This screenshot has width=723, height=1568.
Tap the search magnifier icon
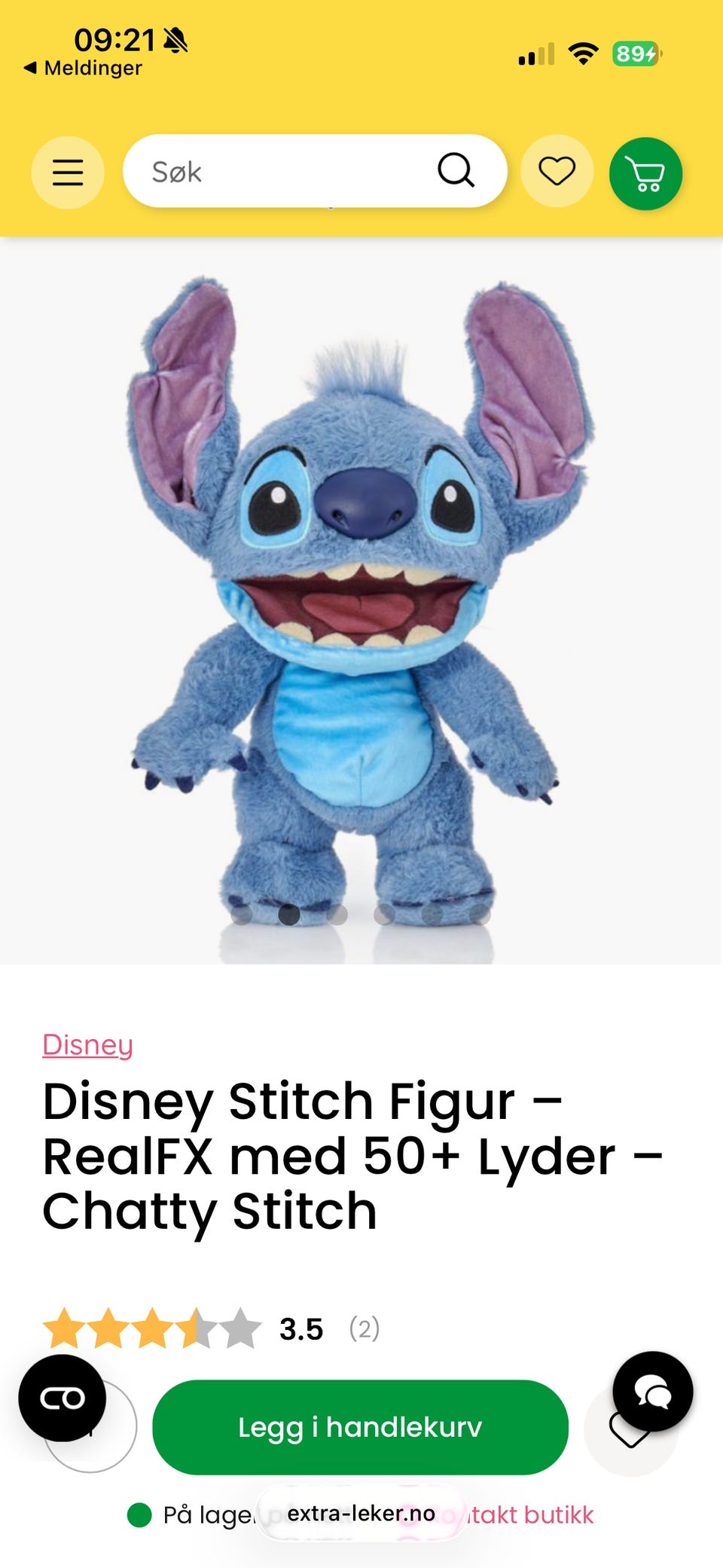pos(456,170)
